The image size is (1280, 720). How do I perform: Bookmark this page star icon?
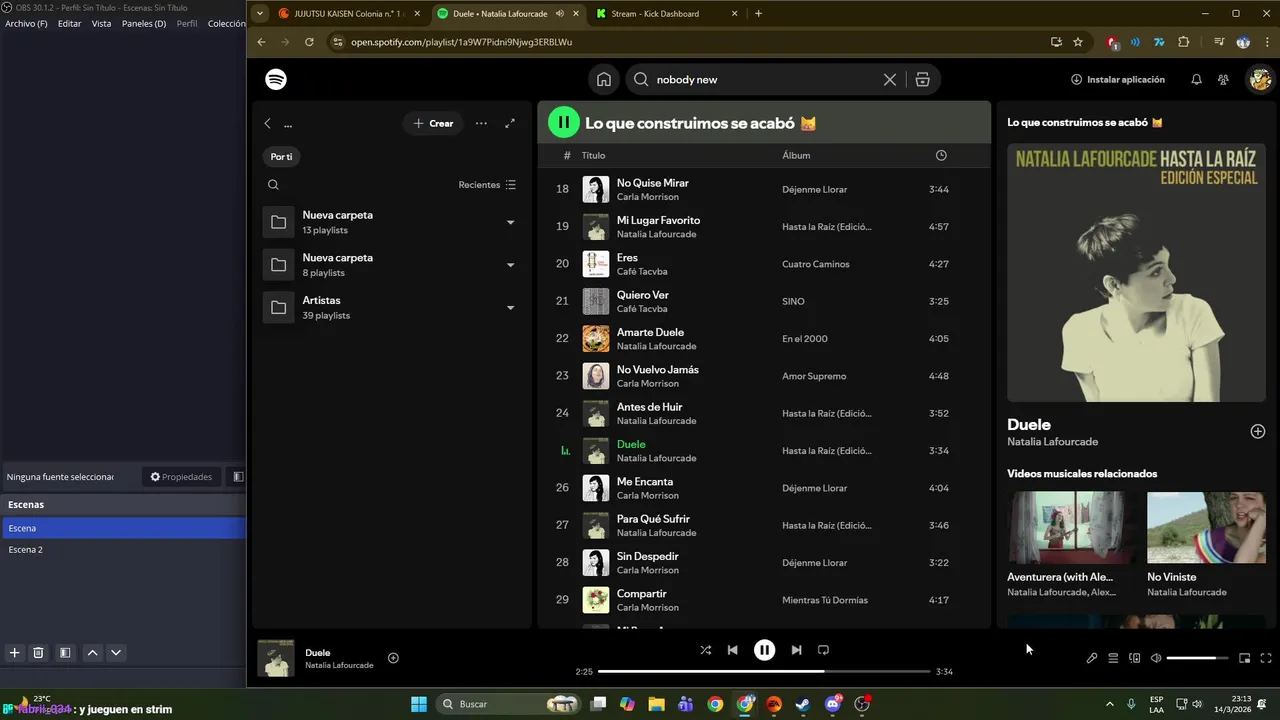(x=1078, y=42)
